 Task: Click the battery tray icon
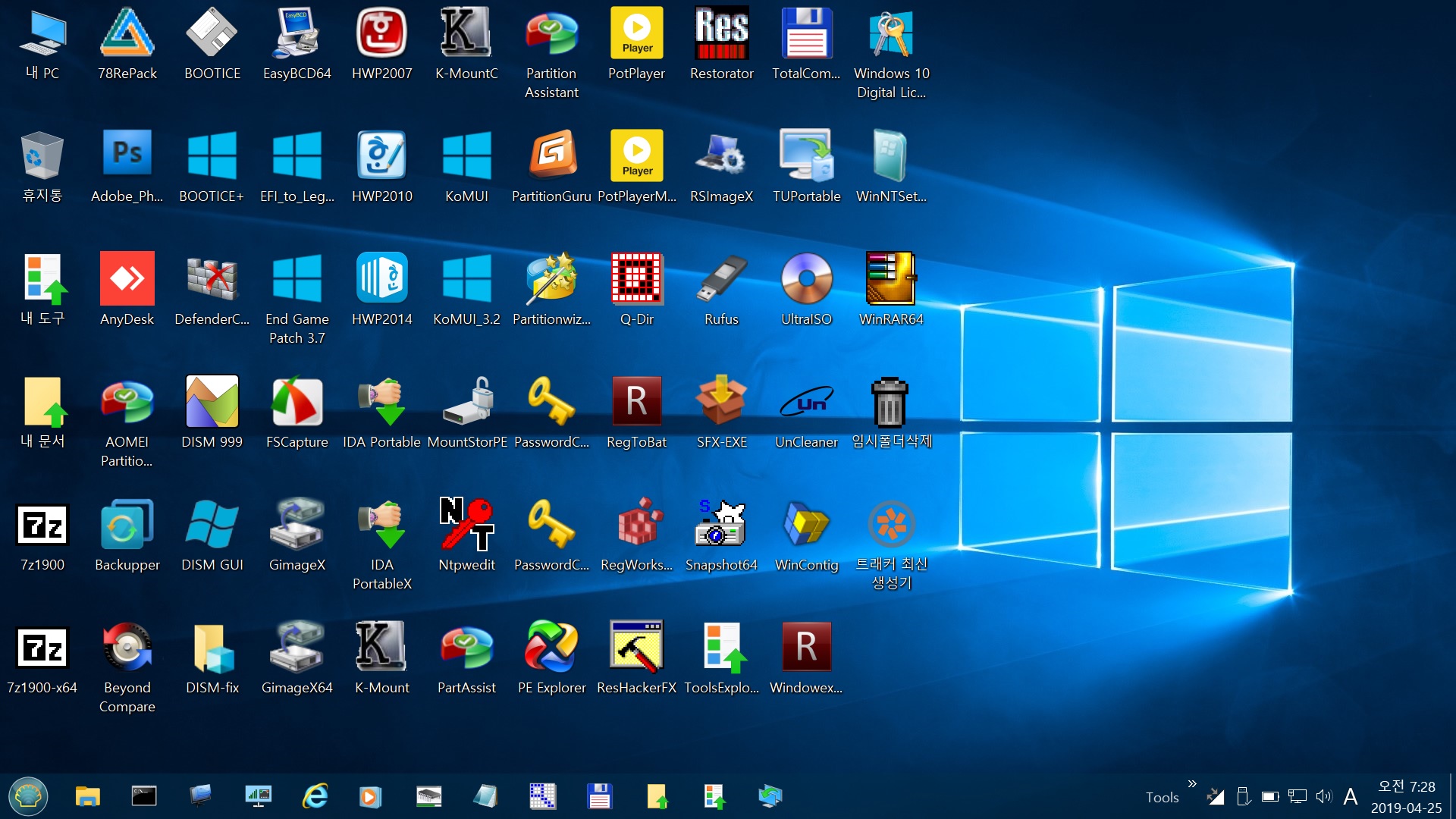point(1270,796)
